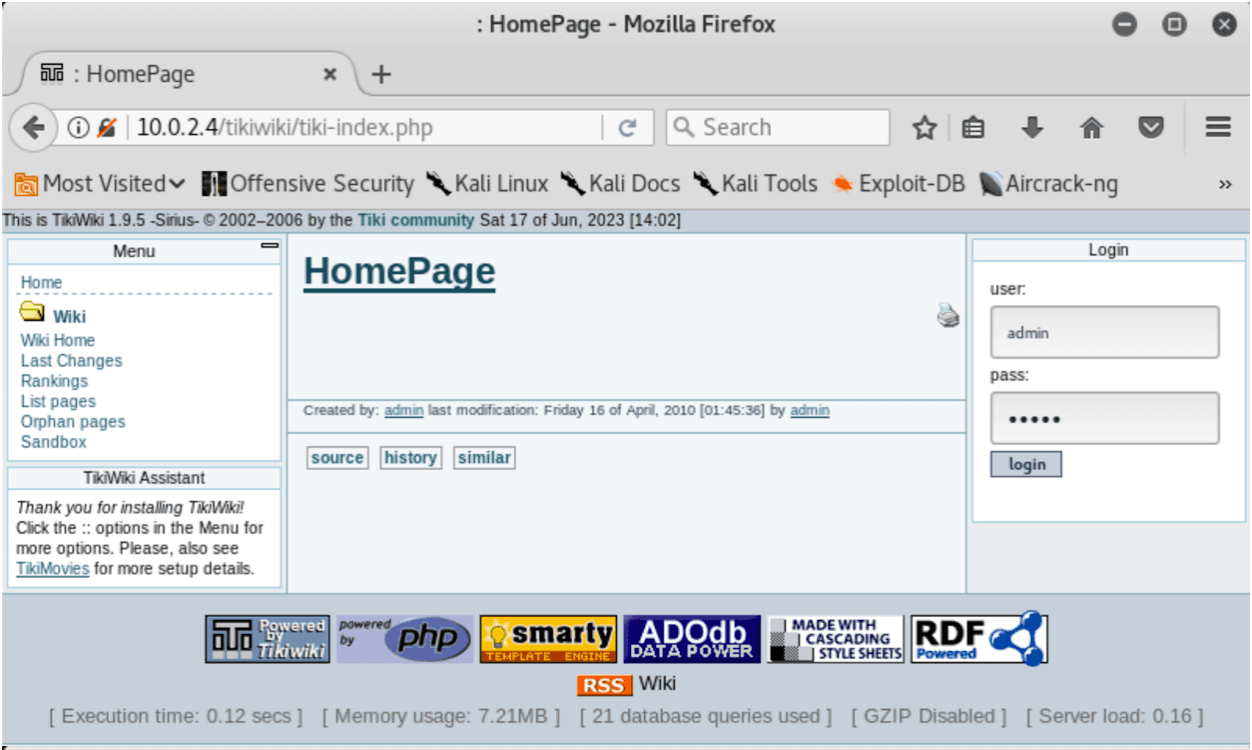1252x750 pixels.
Task: Click the Wiki folder icon in Menu
Action: tap(32, 312)
